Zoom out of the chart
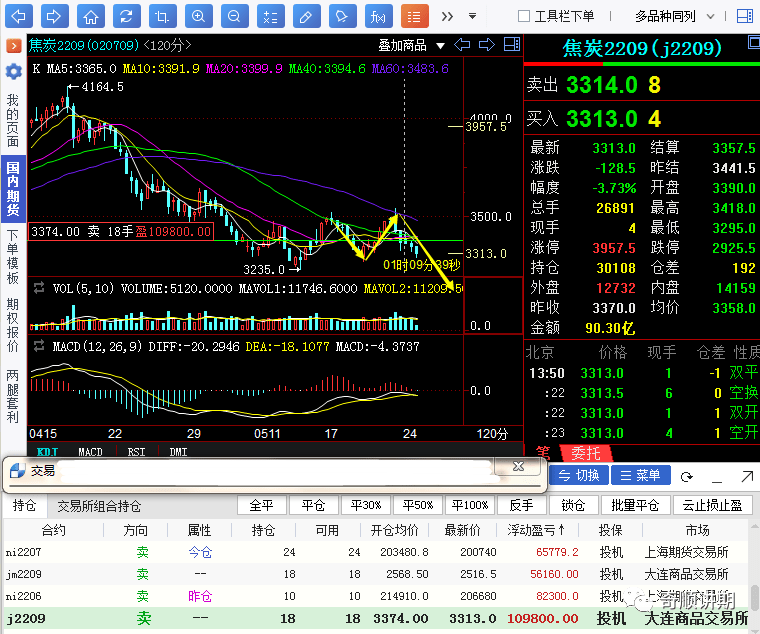This screenshot has width=760, height=634. [233, 16]
